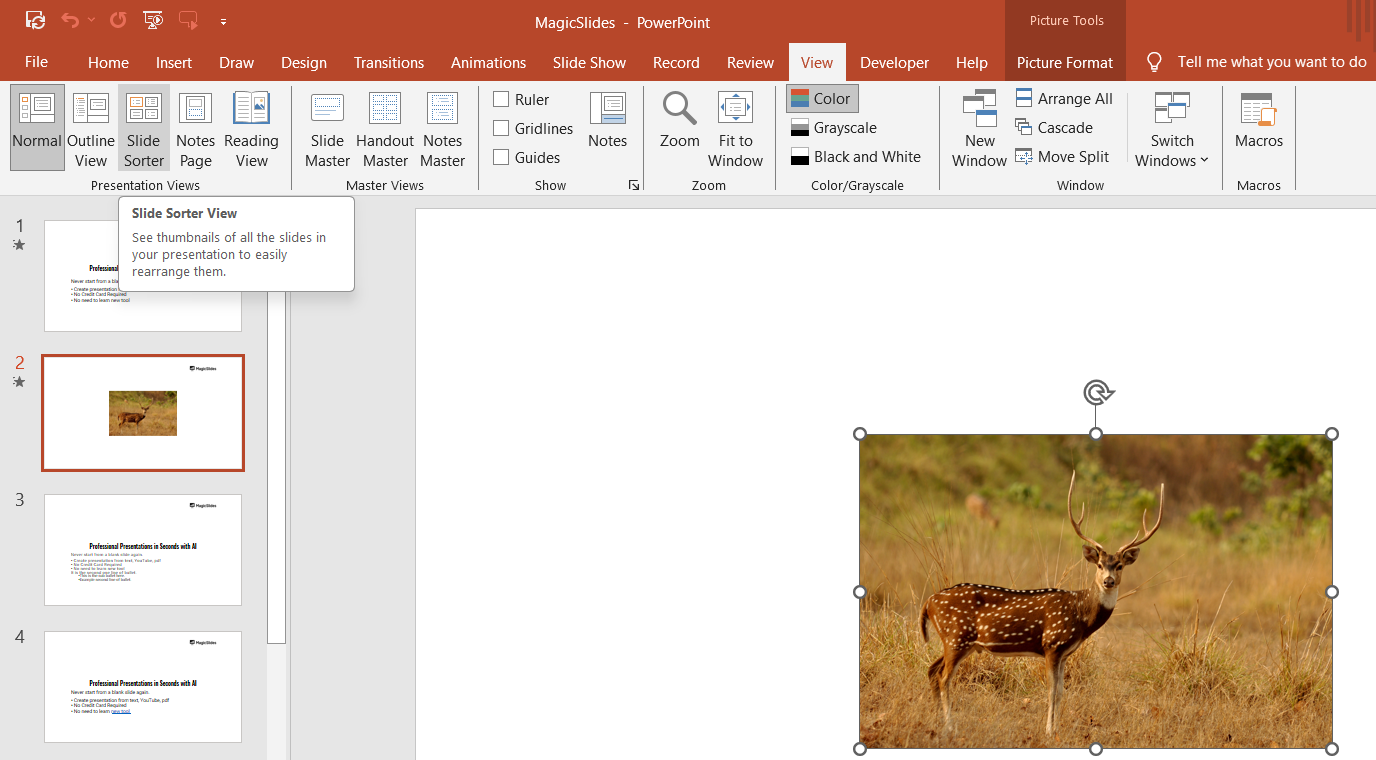Switch to Outline View
This screenshot has height=760, width=1376.
91,130
